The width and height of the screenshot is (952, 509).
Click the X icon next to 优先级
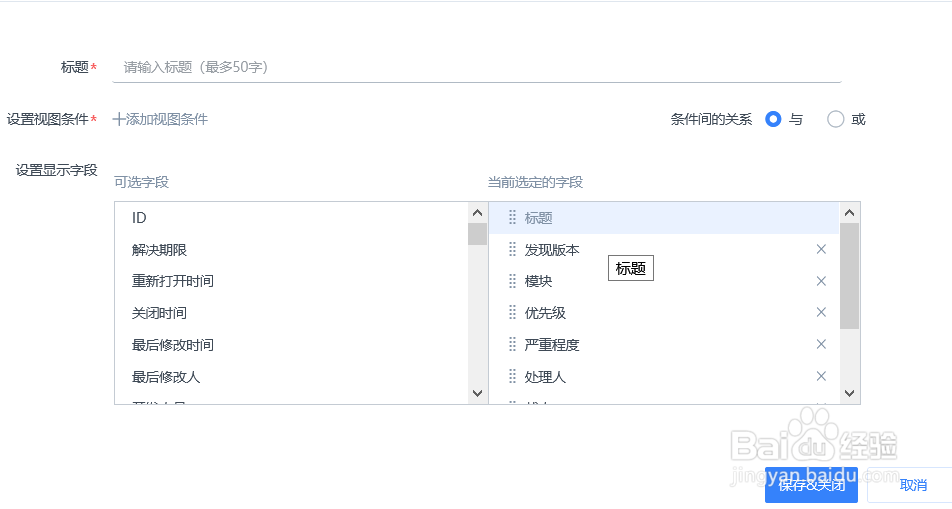point(821,312)
